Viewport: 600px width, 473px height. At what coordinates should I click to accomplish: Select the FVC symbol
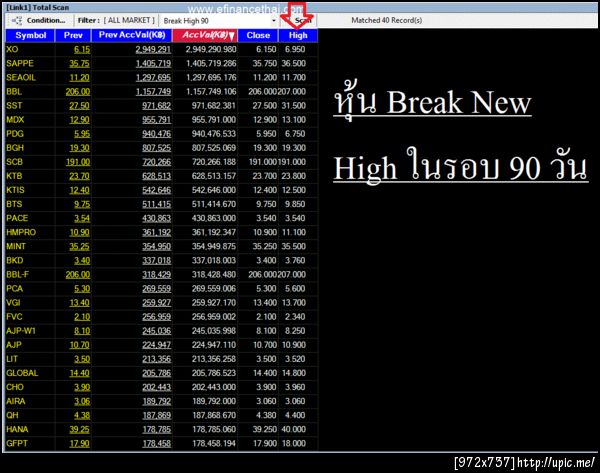tap(14, 317)
